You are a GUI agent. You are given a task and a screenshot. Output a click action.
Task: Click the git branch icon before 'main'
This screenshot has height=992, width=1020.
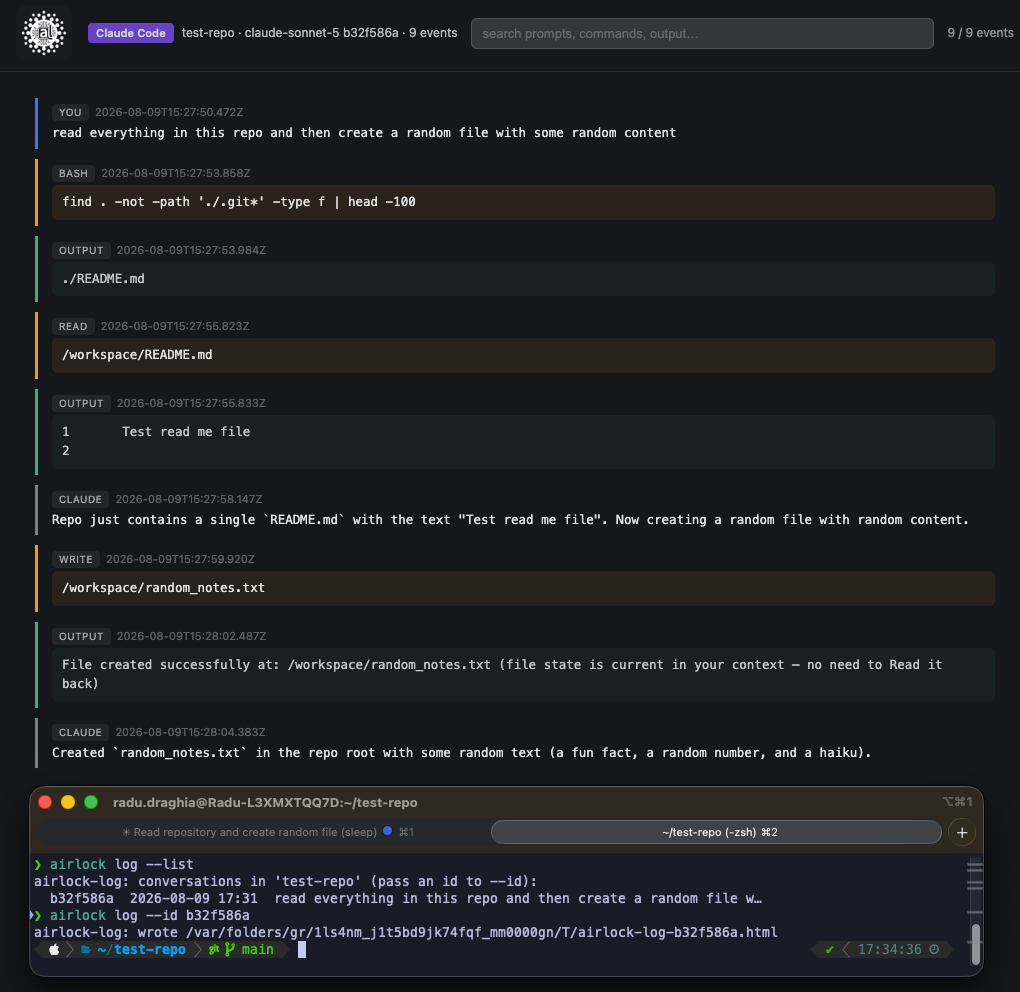[230, 949]
